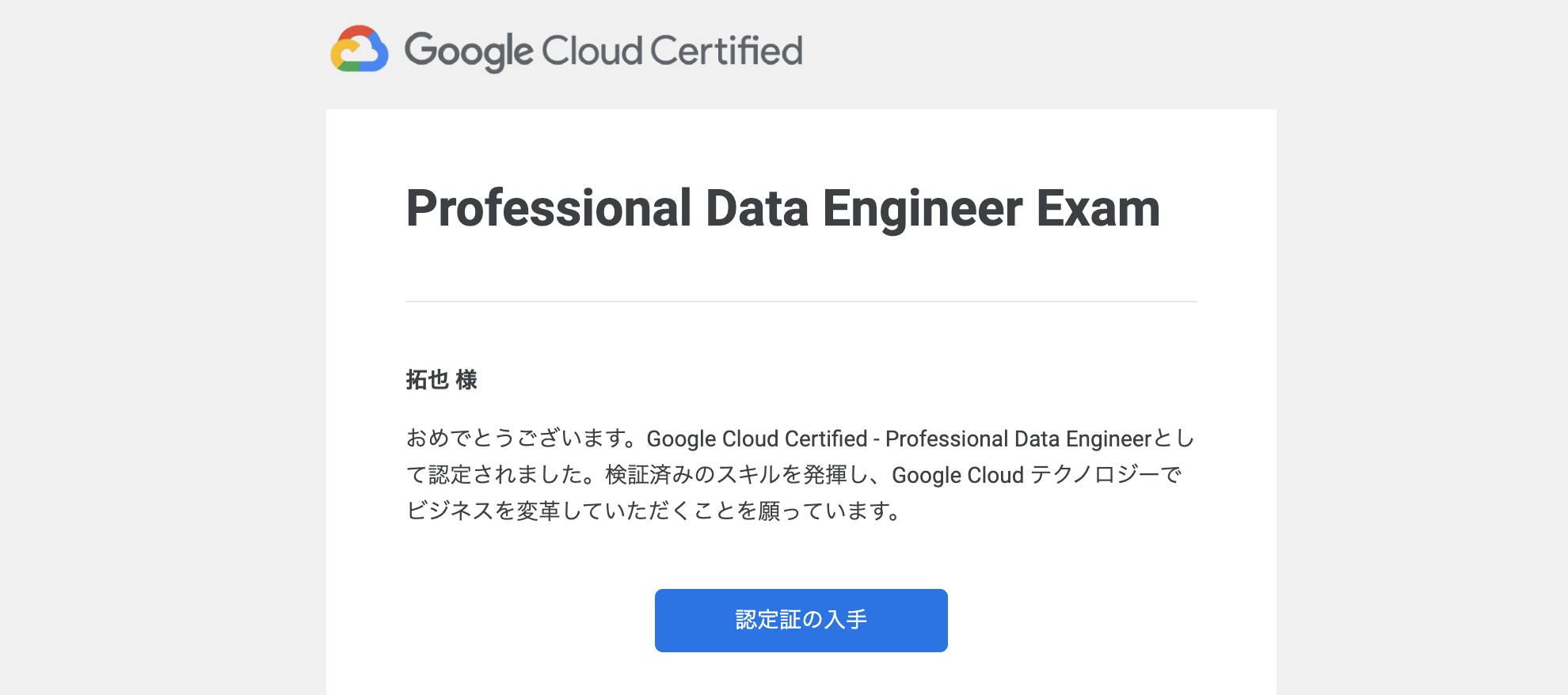Screen dimensions: 1568x695
Task: Click the 'Certified' word in the header
Action: pos(726,51)
